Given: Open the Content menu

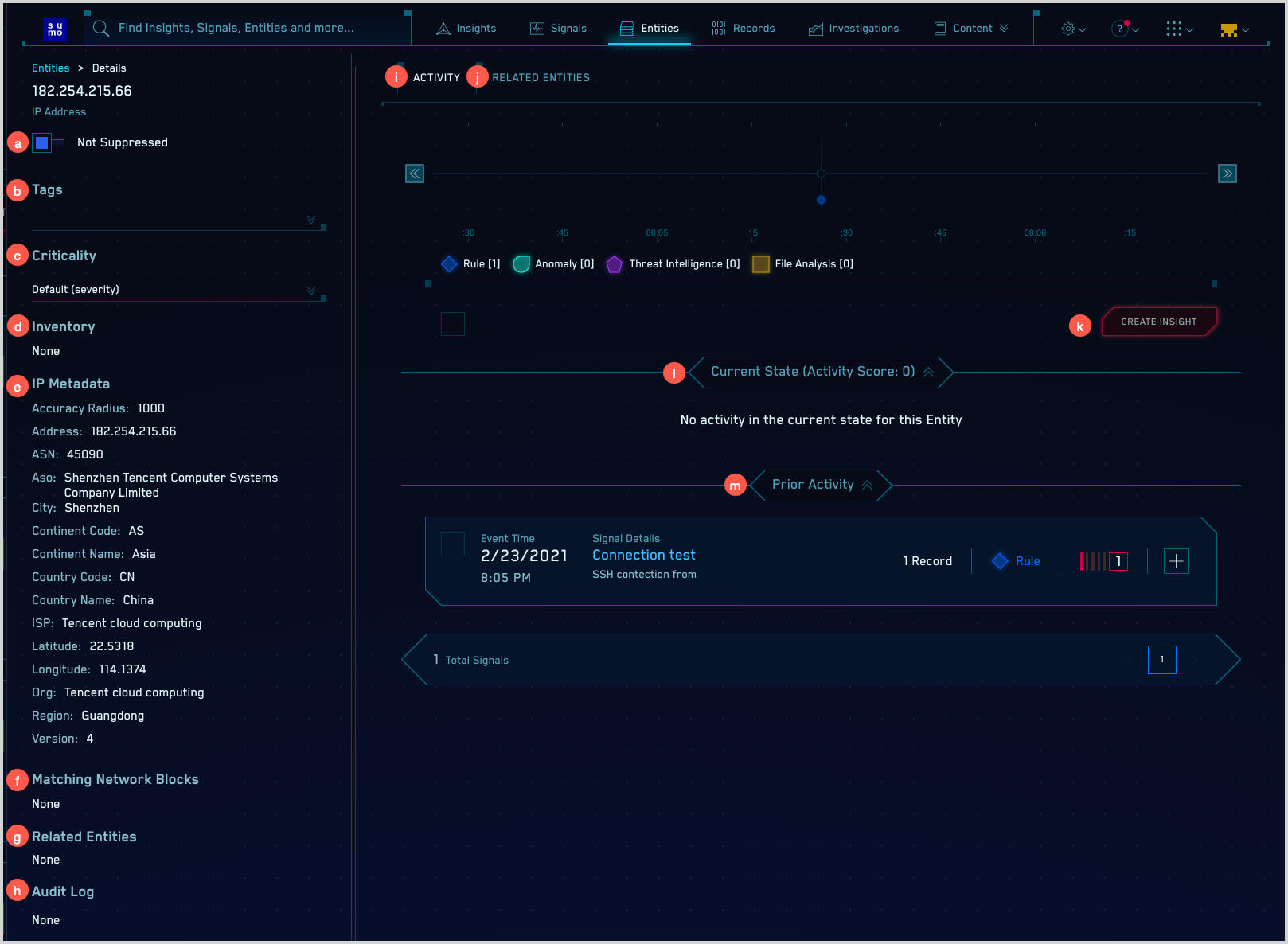Looking at the screenshot, I should click(970, 28).
